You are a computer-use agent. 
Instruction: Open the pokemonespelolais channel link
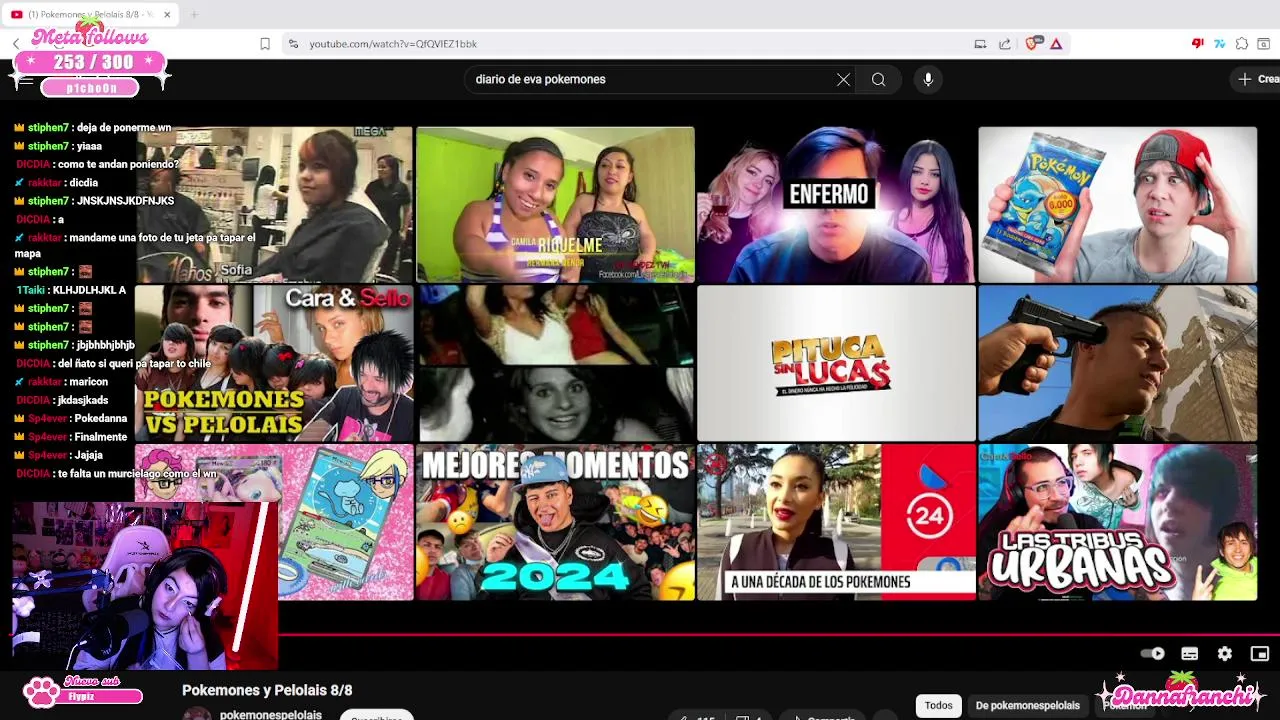(271, 714)
